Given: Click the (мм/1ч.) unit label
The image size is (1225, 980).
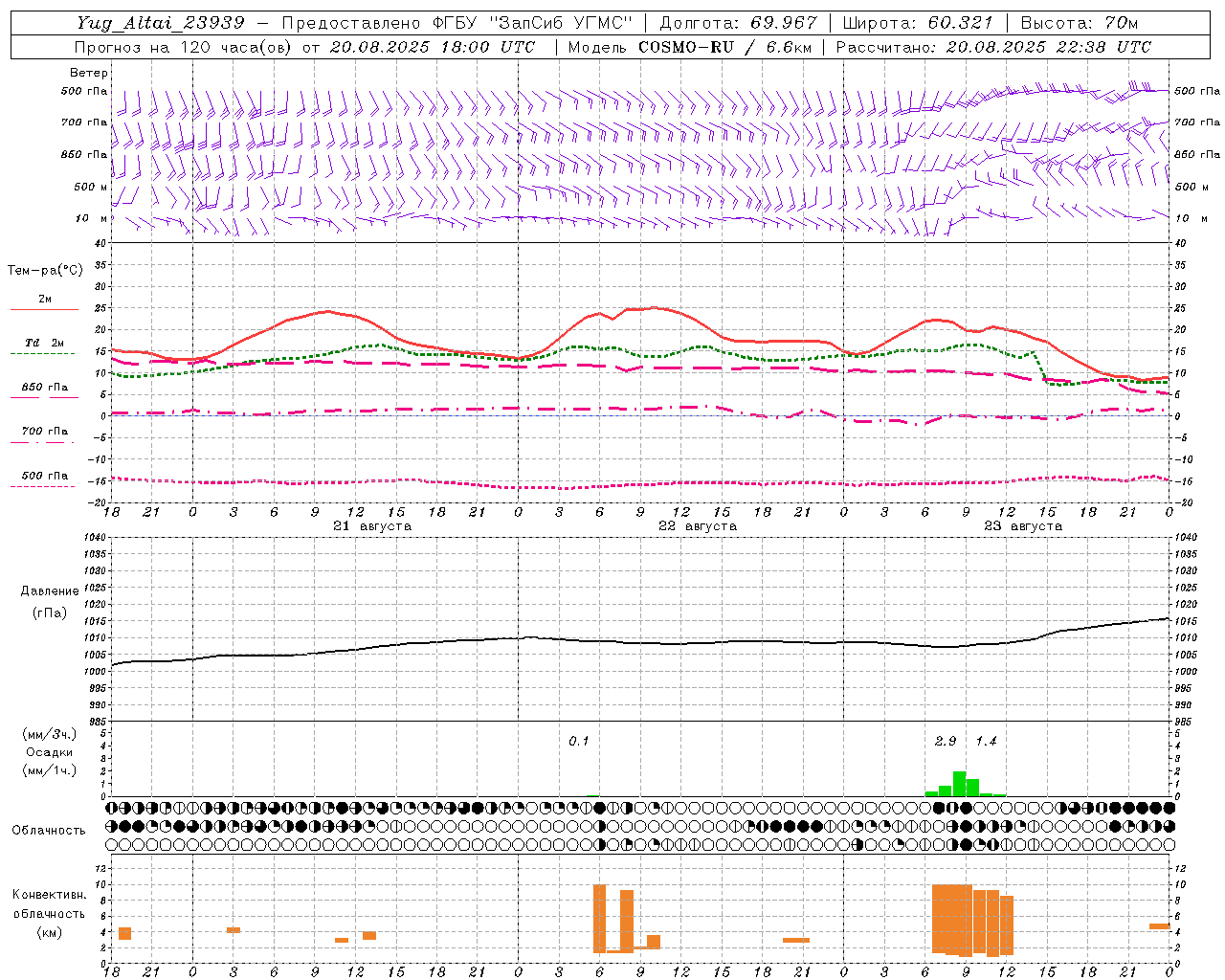Looking at the screenshot, I should [50, 770].
